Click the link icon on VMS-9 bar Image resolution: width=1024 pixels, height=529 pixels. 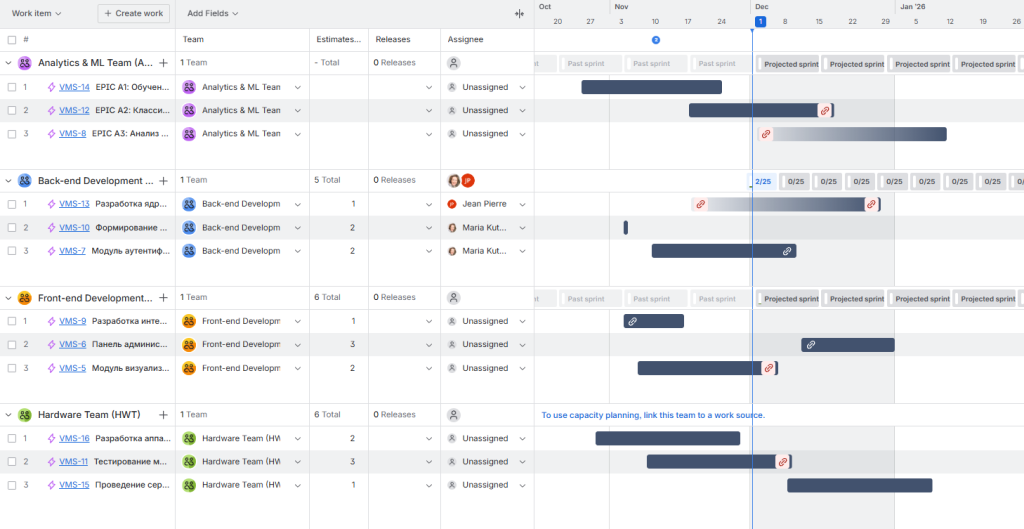coord(632,321)
